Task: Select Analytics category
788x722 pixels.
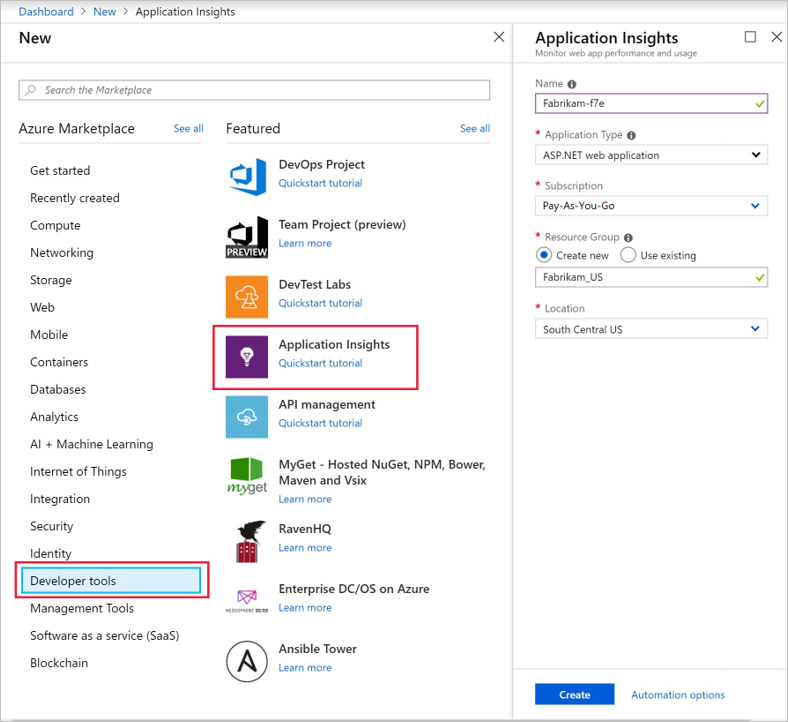Action: click(54, 417)
